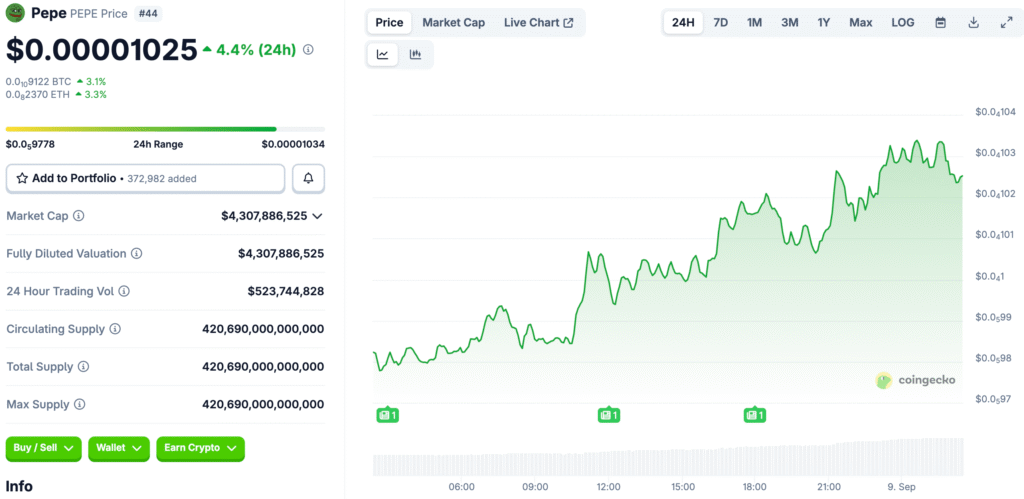Open the calendar date range picker
Image resolution: width=1024 pixels, height=499 pixels.
tap(940, 23)
